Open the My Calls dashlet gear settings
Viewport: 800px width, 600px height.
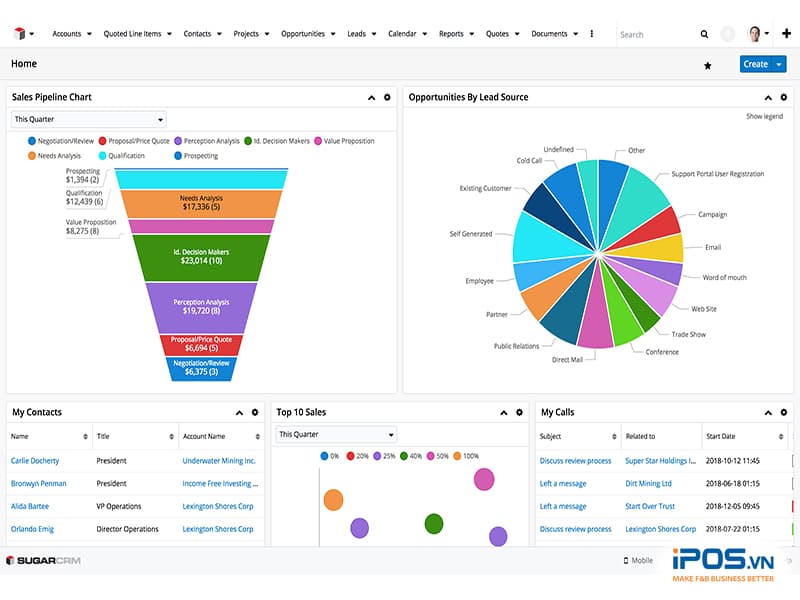784,411
